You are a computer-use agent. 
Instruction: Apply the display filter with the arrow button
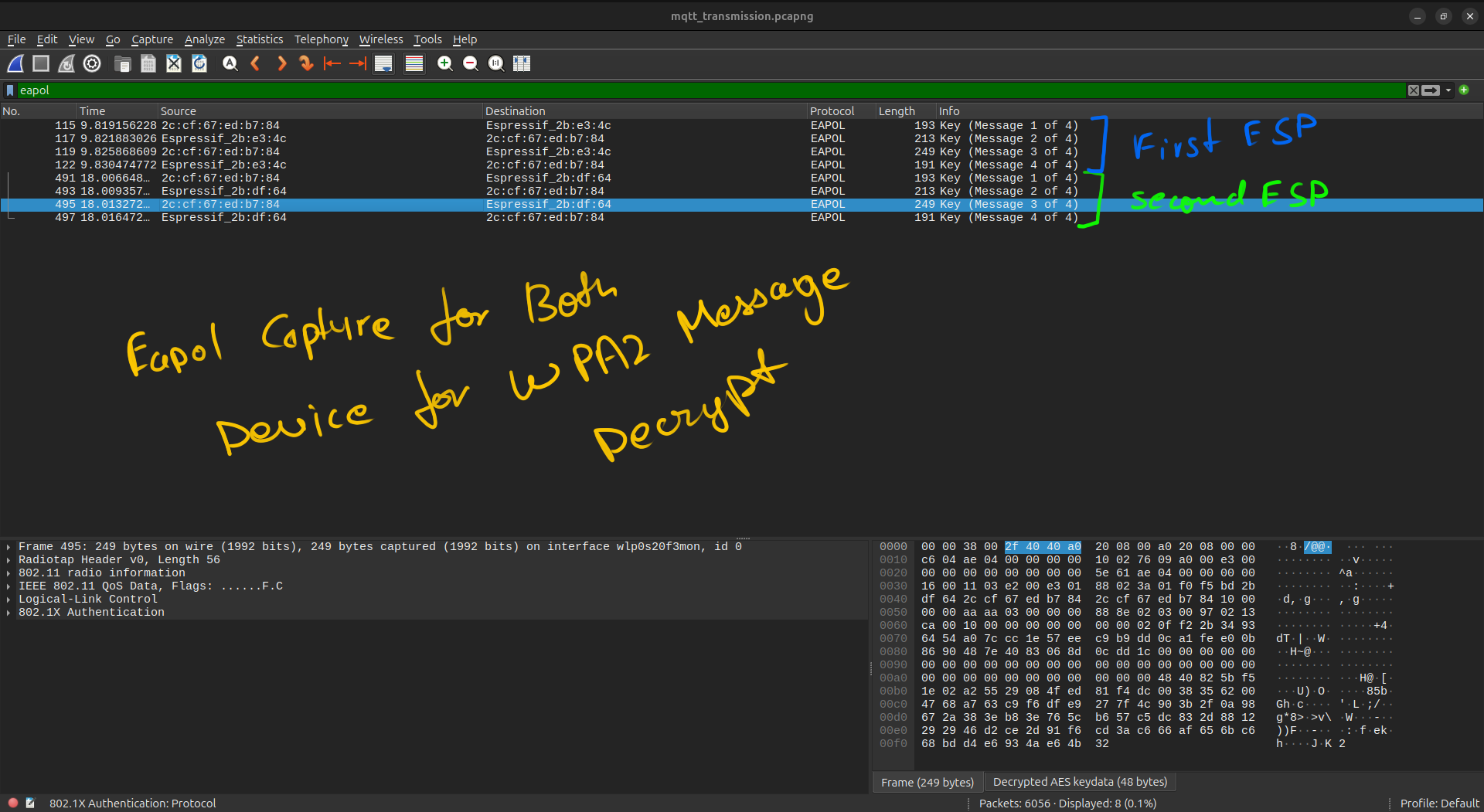(1431, 90)
